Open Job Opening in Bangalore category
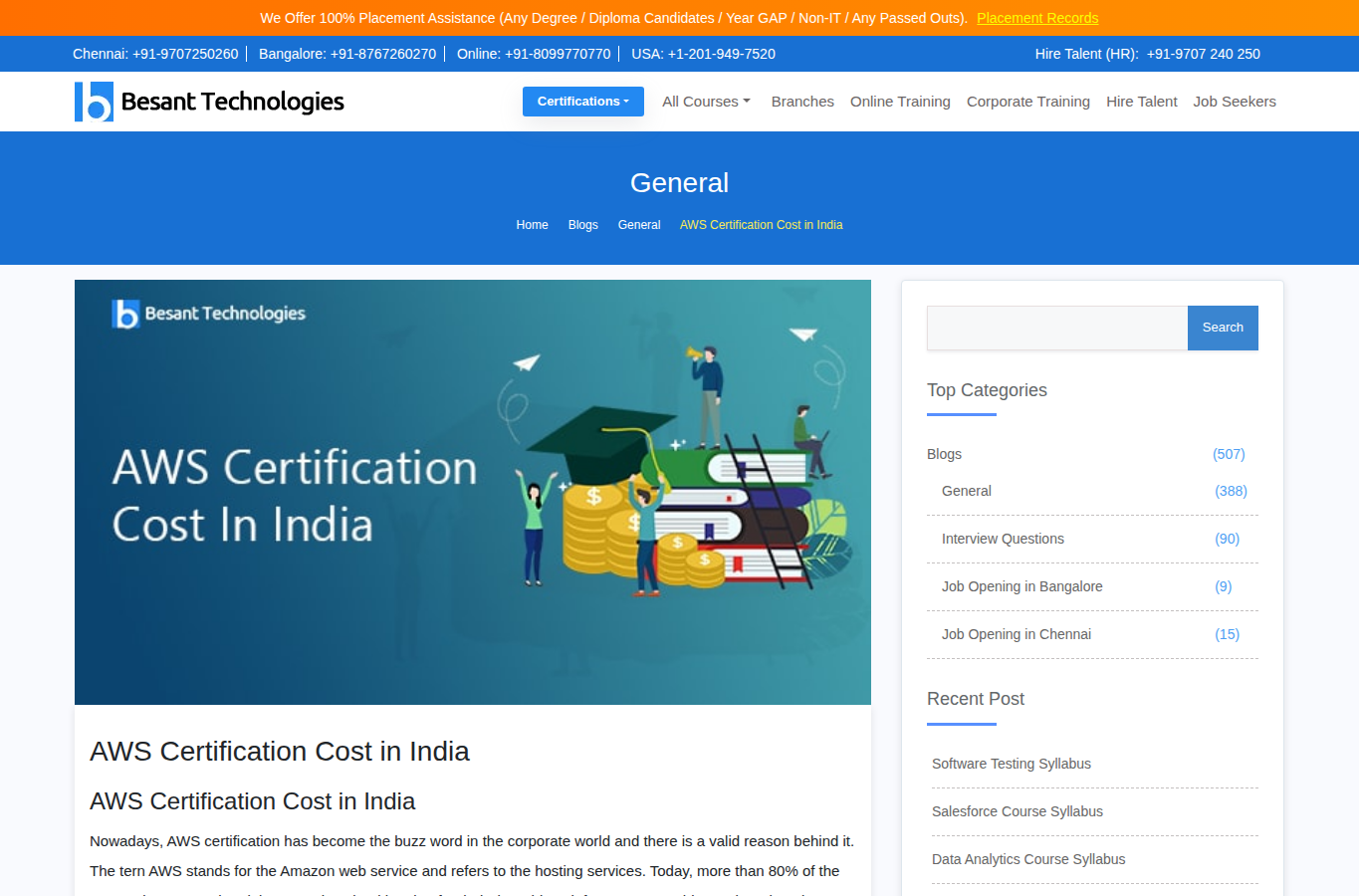The height and width of the screenshot is (896, 1359). point(1022,586)
